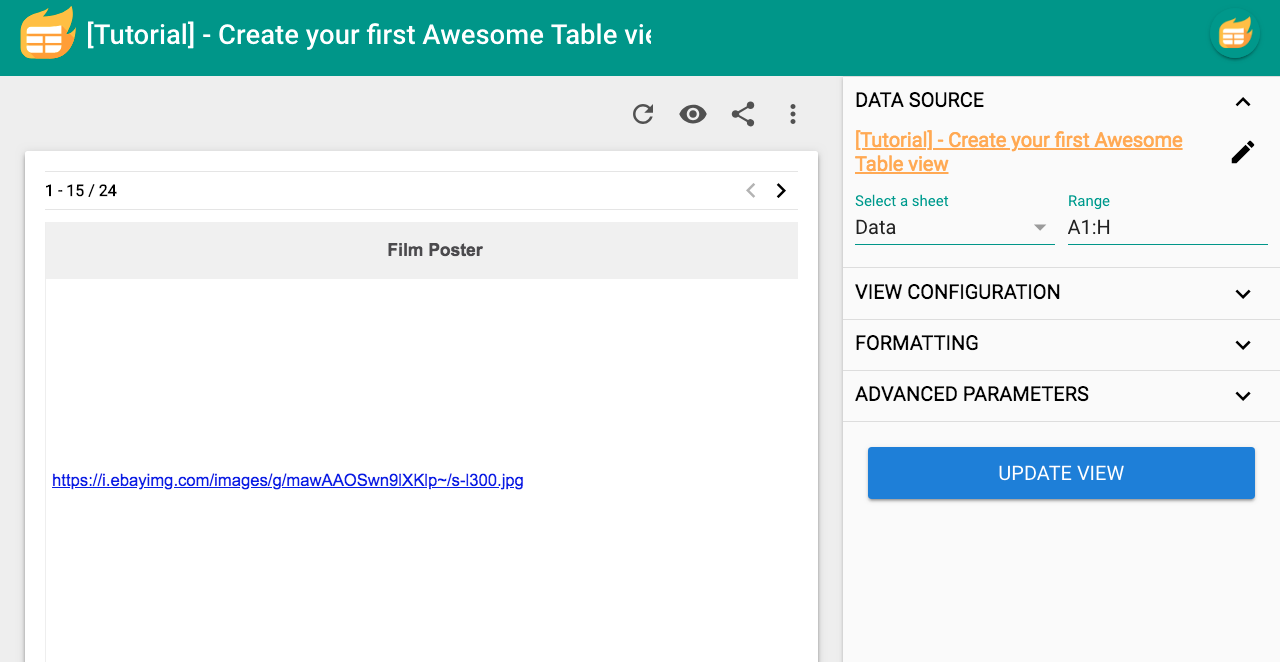
Task: Click the Film Poster column header
Action: 421,250
